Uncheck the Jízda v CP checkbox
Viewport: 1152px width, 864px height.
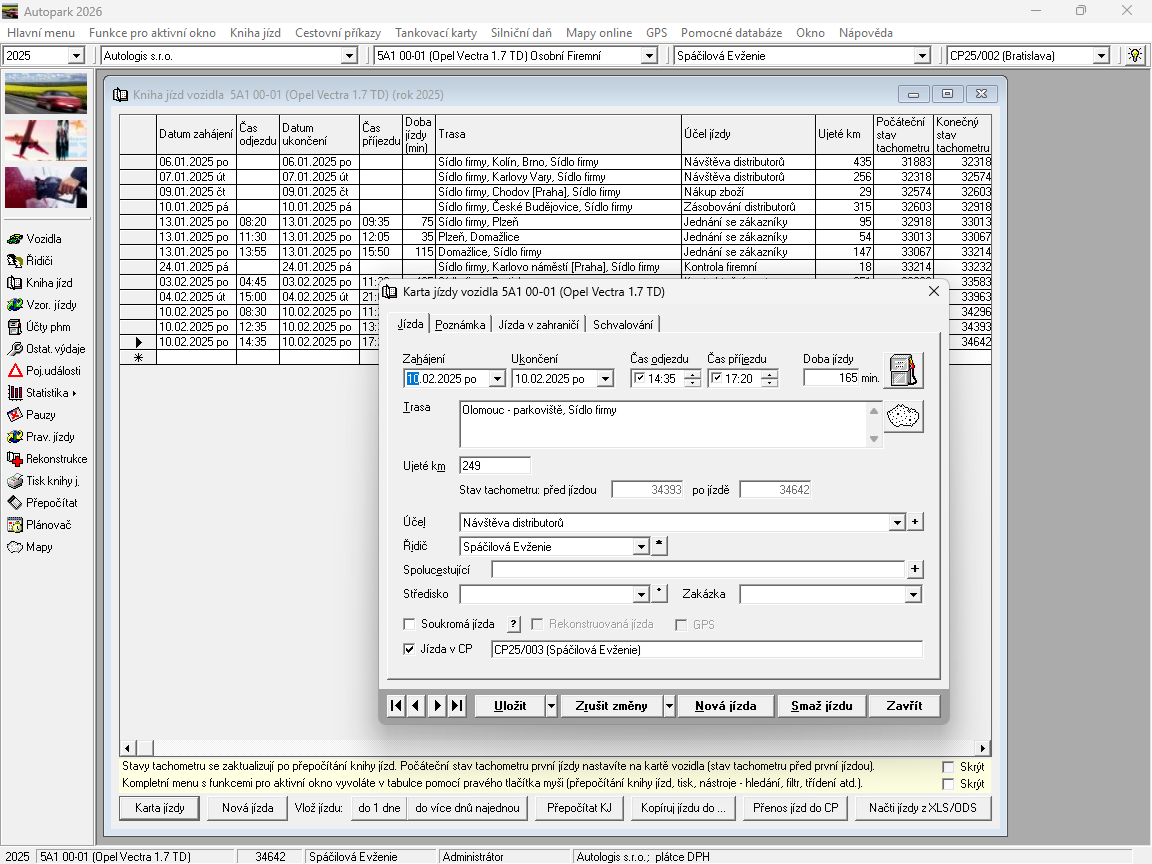point(409,650)
